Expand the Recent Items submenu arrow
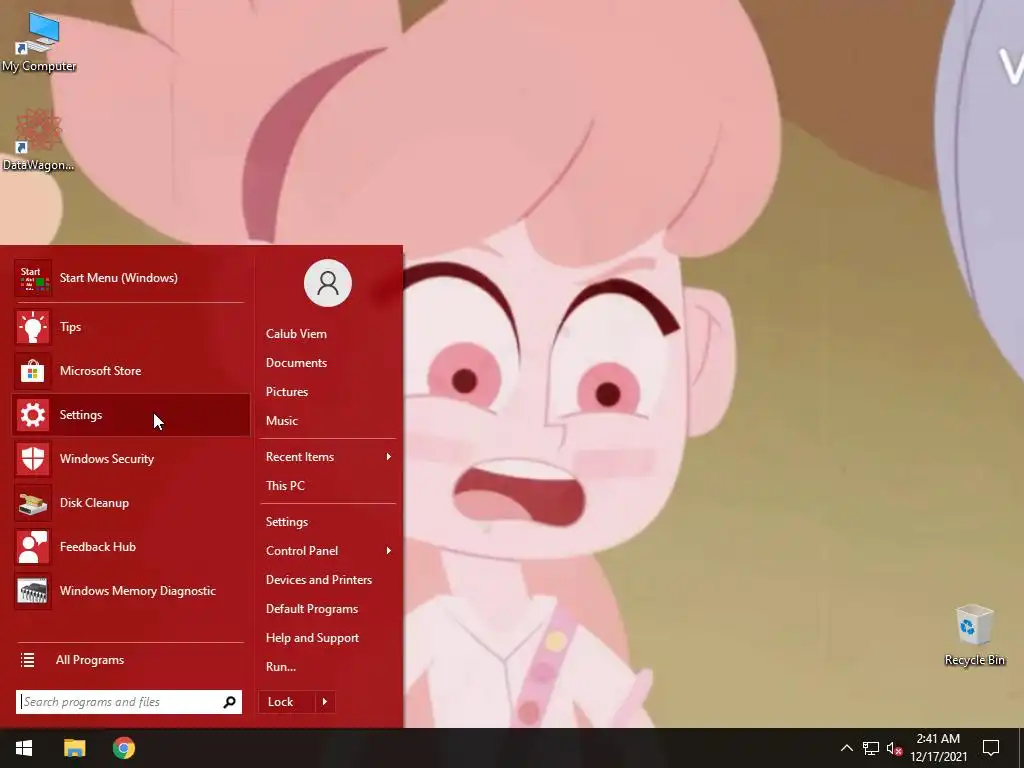 389,456
